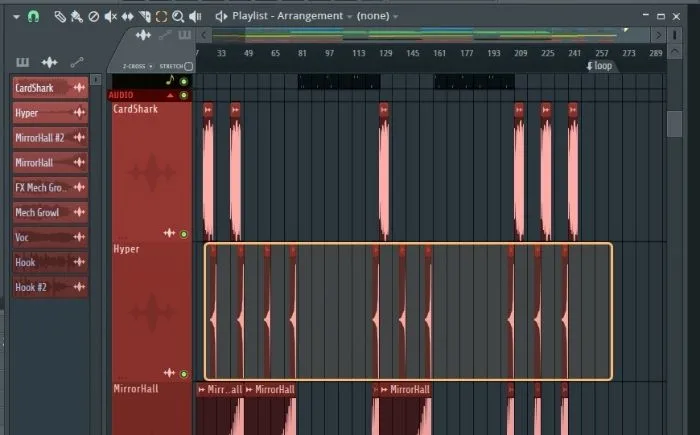The image size is (700, 435).
Task: Select Mech Growl in the clip picker
Action: 50,212
